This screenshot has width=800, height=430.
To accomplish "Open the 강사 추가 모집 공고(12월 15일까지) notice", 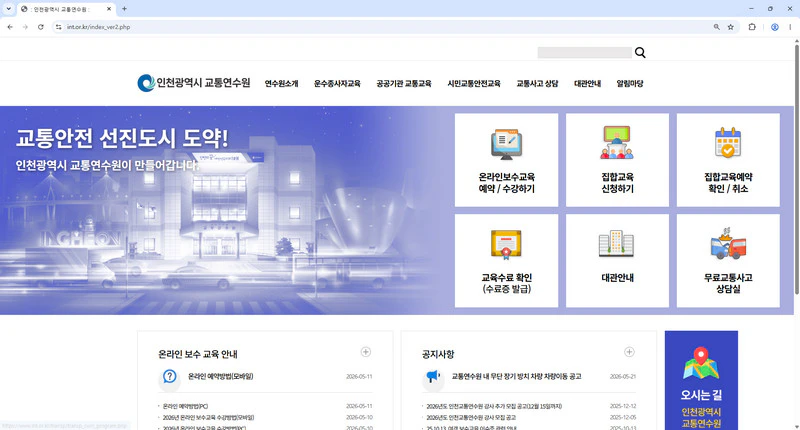I will 494,407.
